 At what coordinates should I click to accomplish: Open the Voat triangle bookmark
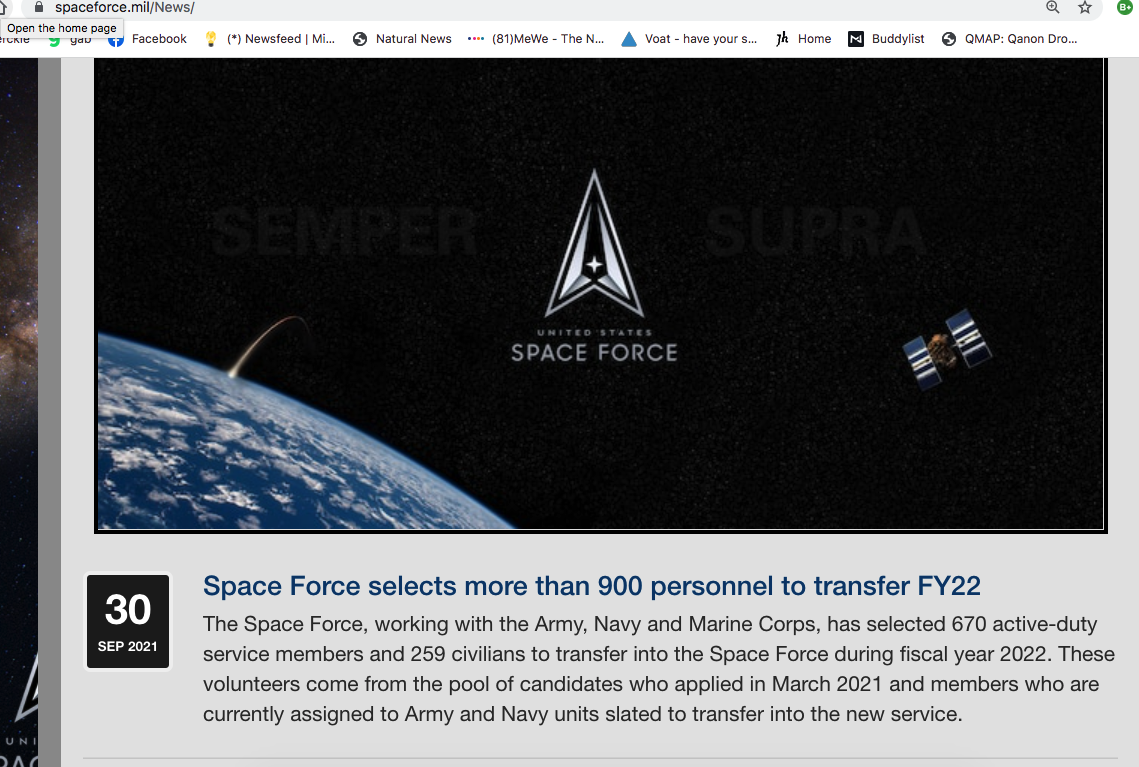pos(689,39)
